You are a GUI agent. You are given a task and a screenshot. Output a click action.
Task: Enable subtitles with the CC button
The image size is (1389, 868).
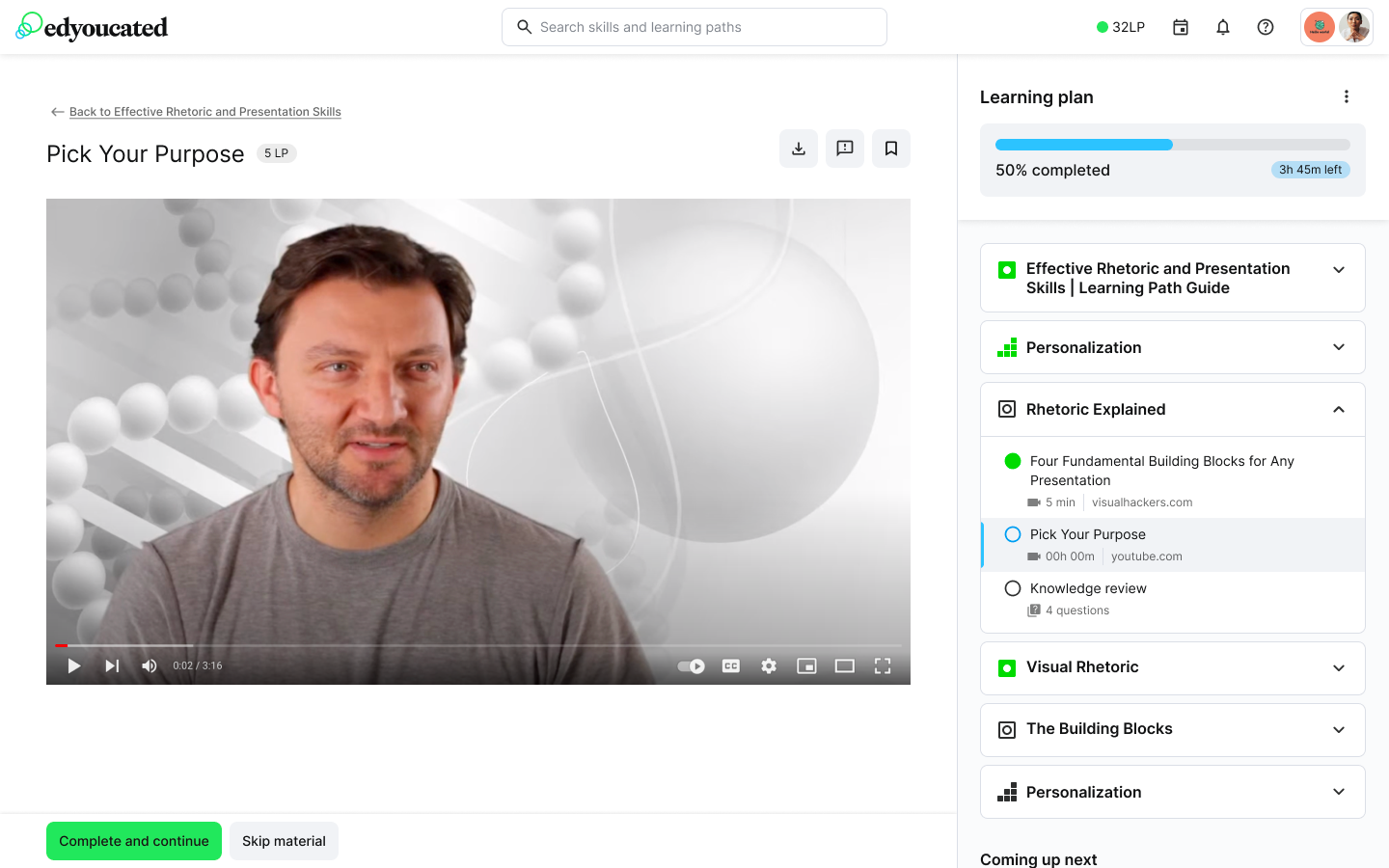730,665
